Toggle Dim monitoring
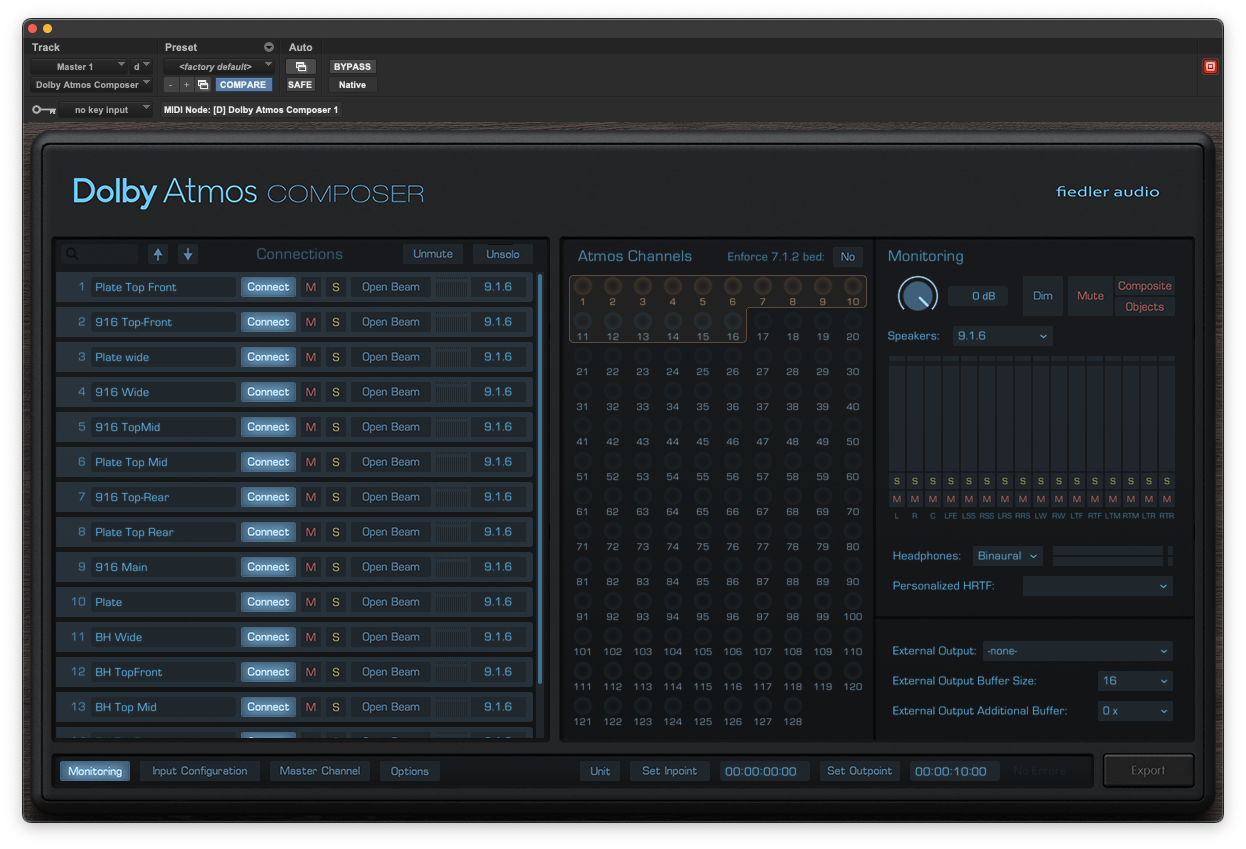Viewport: 1246px width, 849px height. [1043, 296]
